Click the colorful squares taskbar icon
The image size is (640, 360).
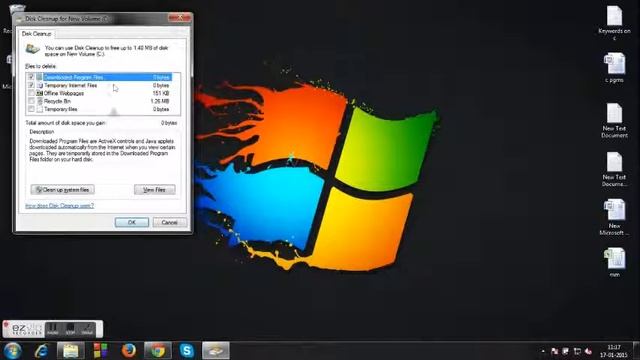point(100,351)
